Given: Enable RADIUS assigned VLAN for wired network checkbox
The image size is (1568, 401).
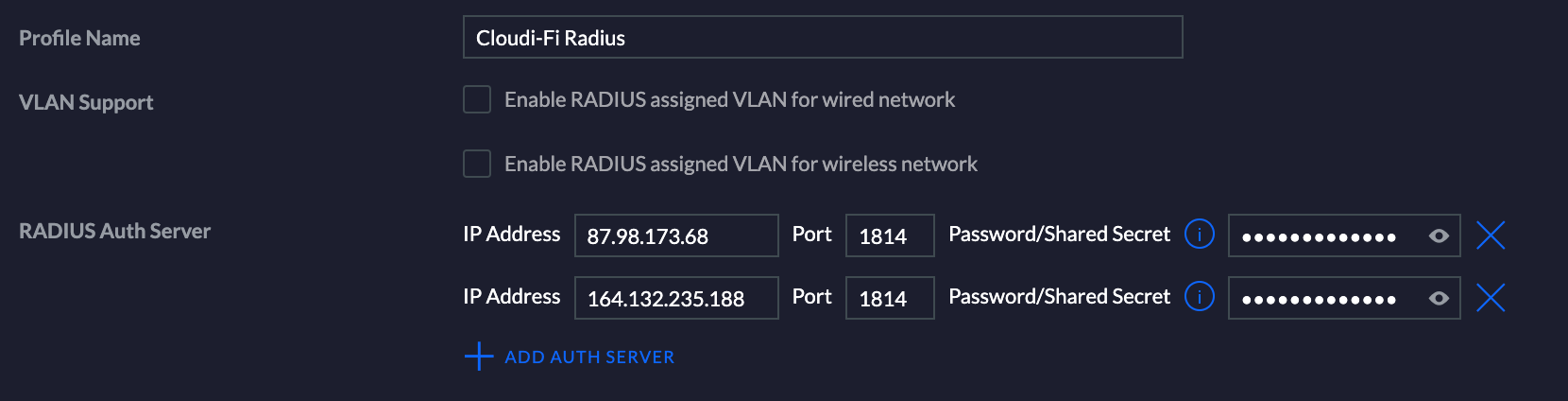Looking at the screenshot, I should pyautogui.click(x=477, y=99).
